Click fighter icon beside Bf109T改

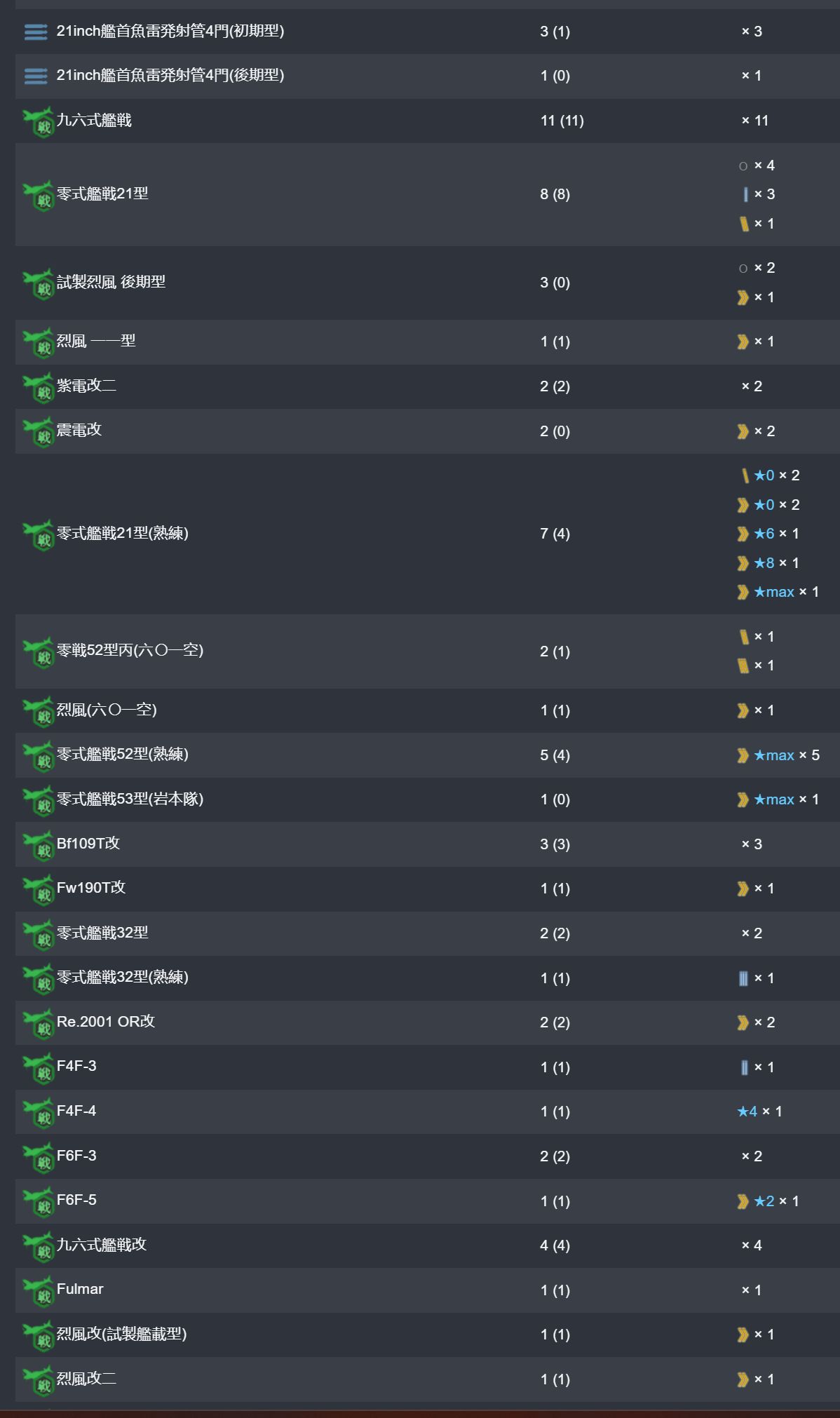[39, 844]
